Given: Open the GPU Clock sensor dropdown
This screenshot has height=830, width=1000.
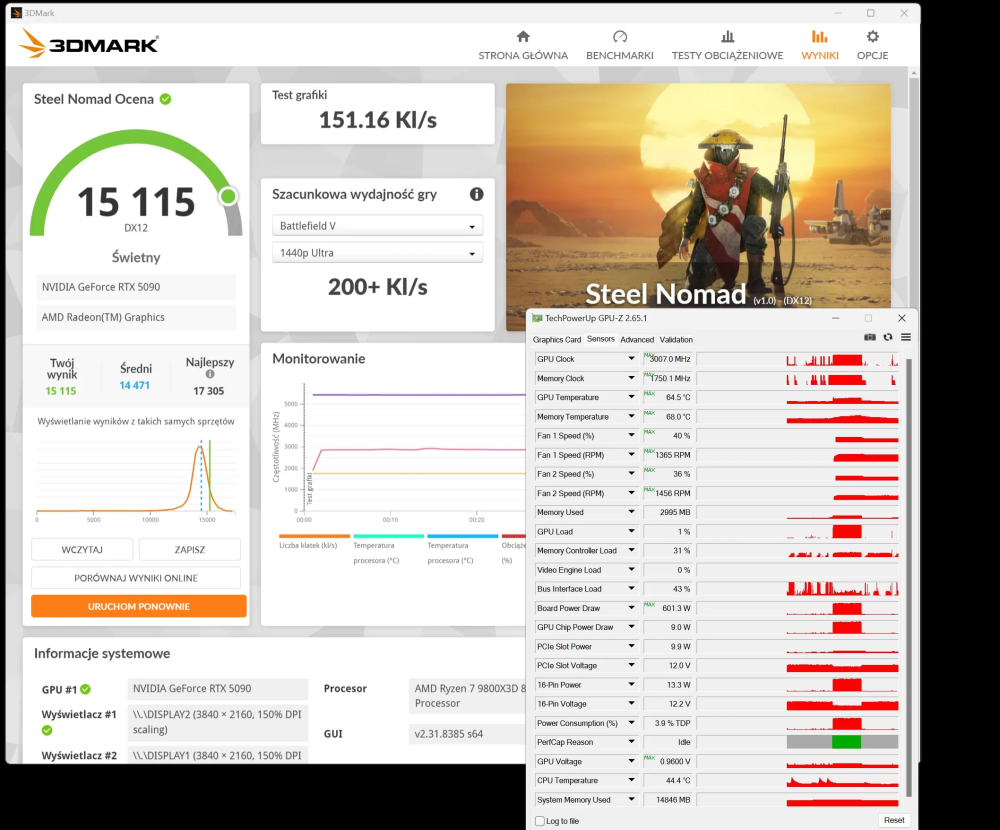Looking at the screenshot, I should click(631, 359).
